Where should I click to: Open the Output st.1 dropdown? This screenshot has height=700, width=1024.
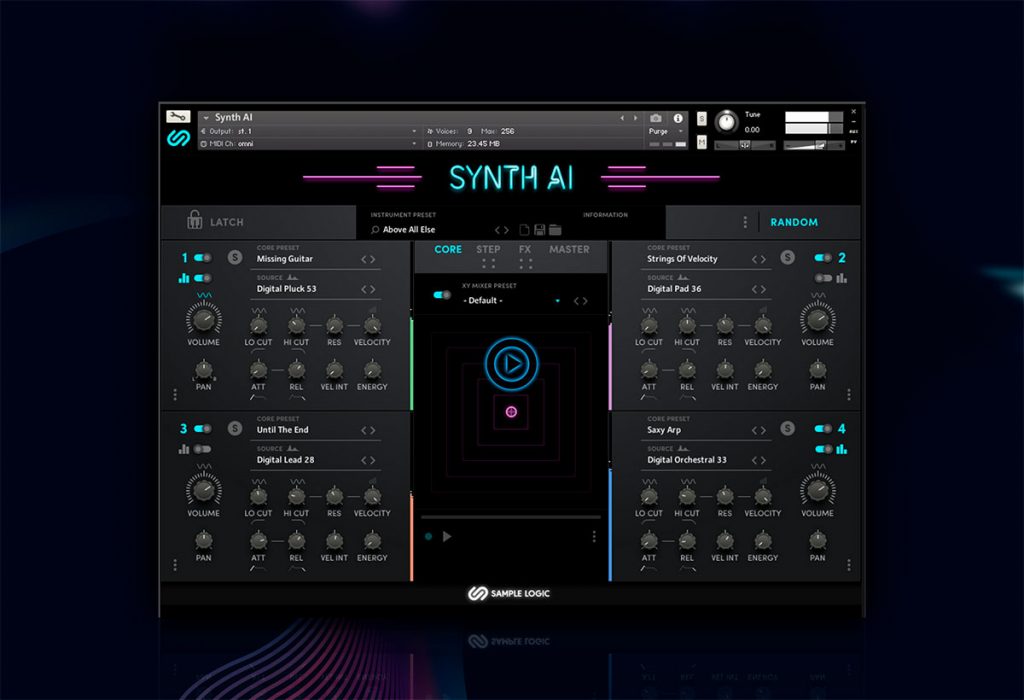click(414, 131)
